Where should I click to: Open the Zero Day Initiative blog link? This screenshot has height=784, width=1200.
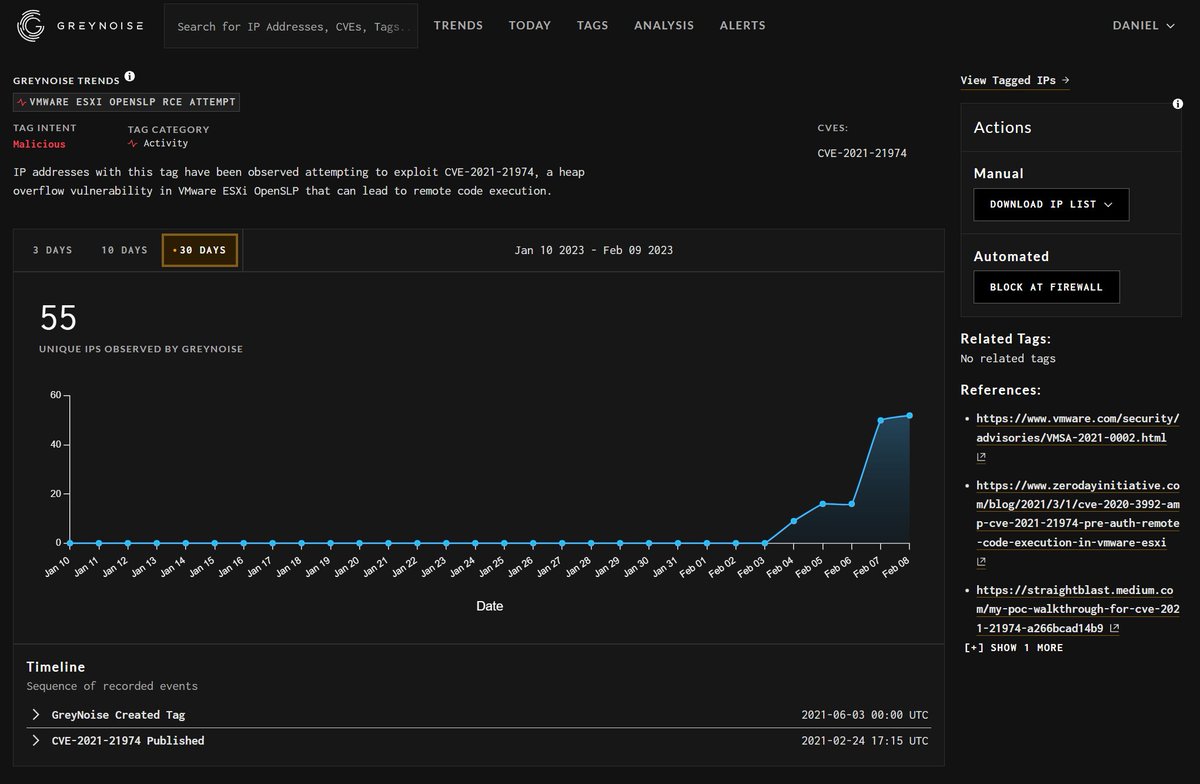click(x=1078, y=515)
